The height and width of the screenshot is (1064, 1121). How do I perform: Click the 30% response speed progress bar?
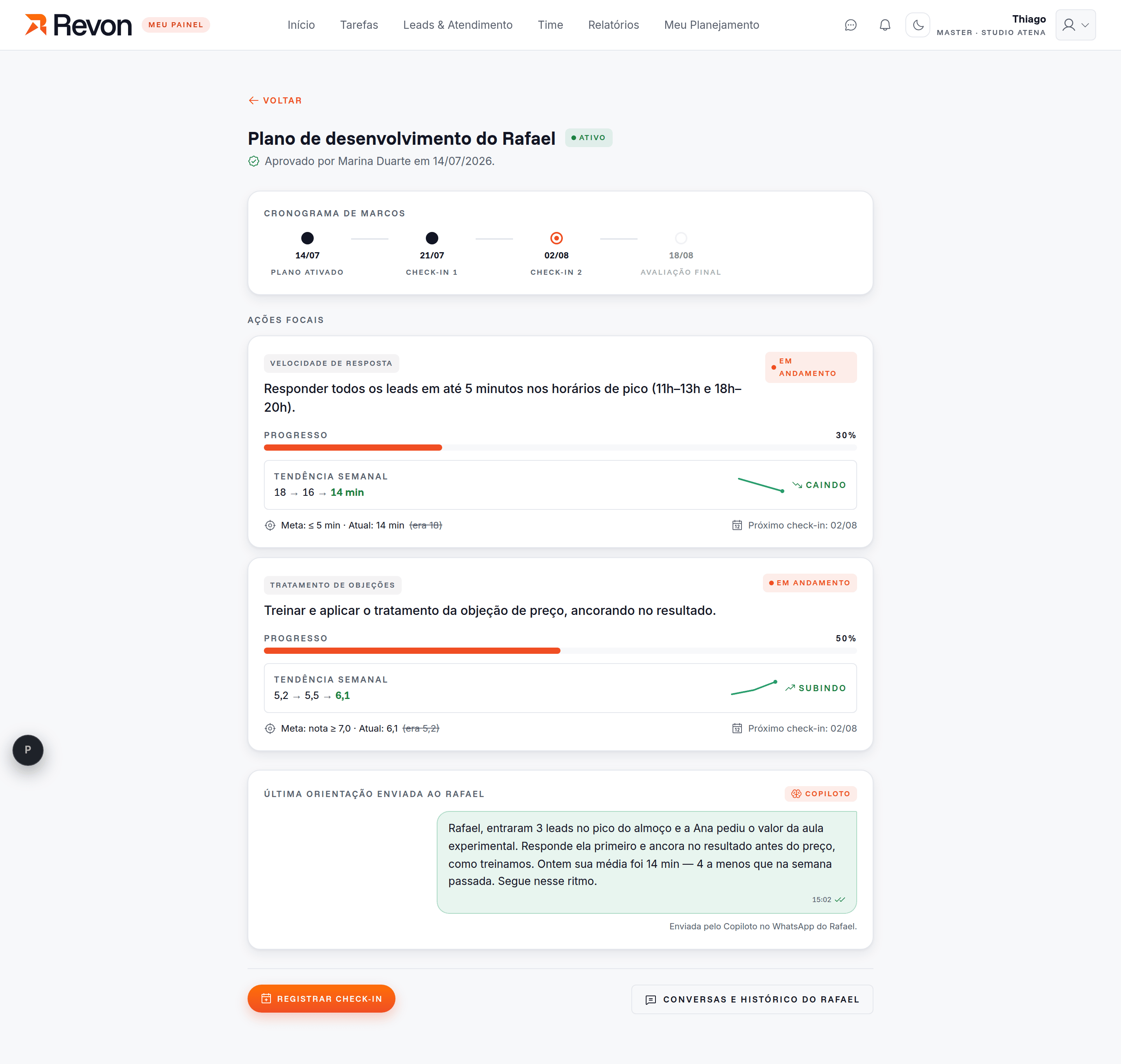pyautogui.click(x=560, y=448)
